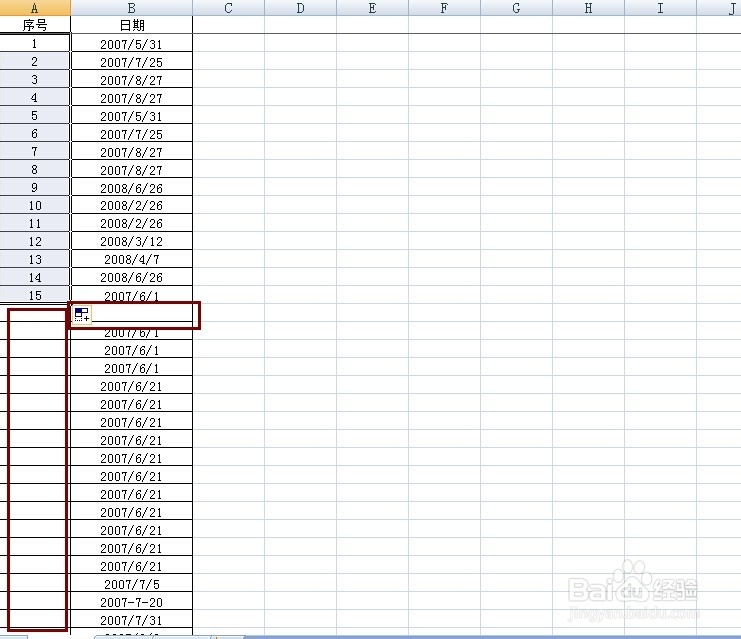The image size is (741, 639).
Task: Click date 2007/5/31 beside serial 1
Action: [132, 43]
